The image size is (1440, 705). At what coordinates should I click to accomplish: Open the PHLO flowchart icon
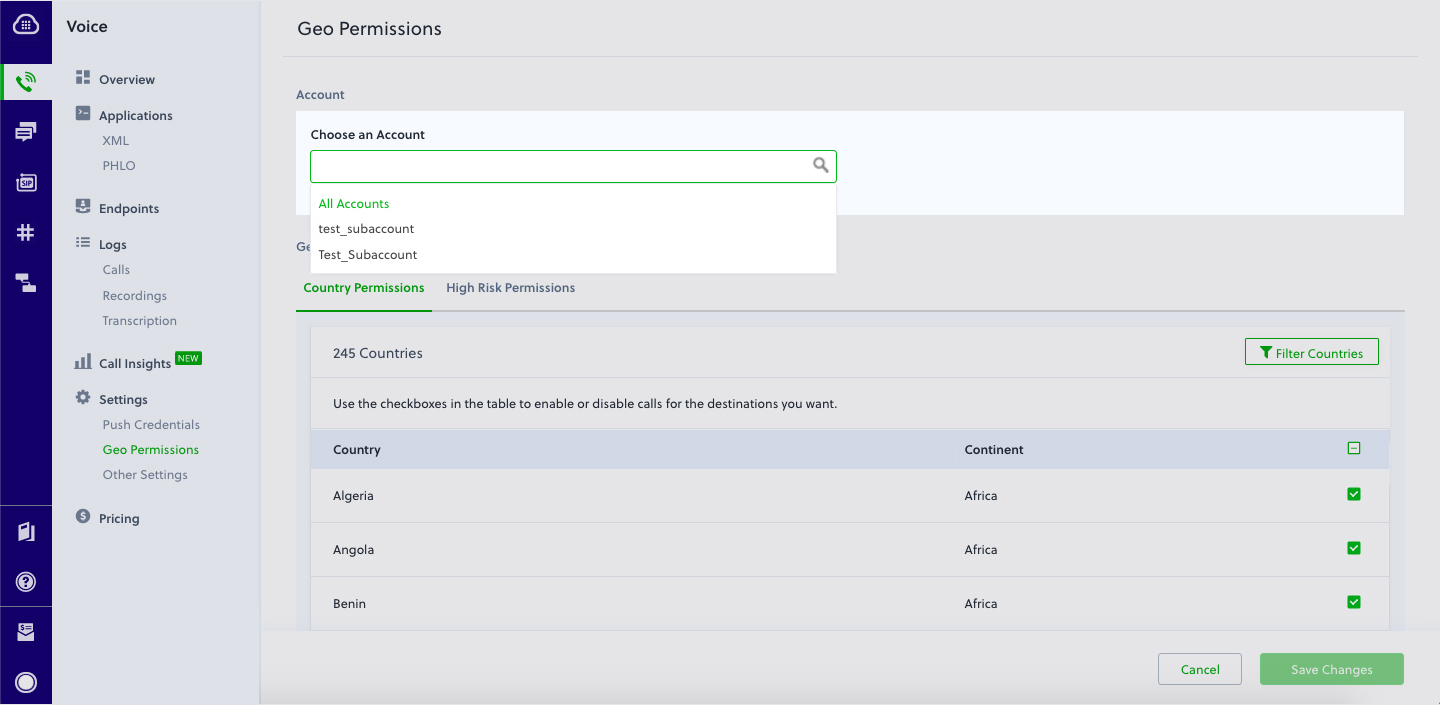(x=27, y=283)
